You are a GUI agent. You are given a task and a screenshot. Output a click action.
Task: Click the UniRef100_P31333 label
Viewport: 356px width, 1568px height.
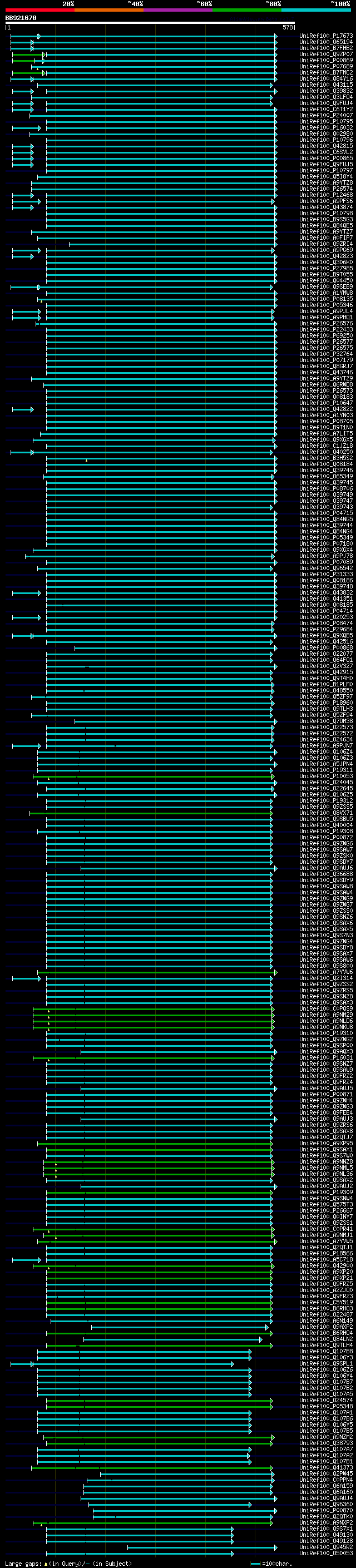tap(325, 574)
